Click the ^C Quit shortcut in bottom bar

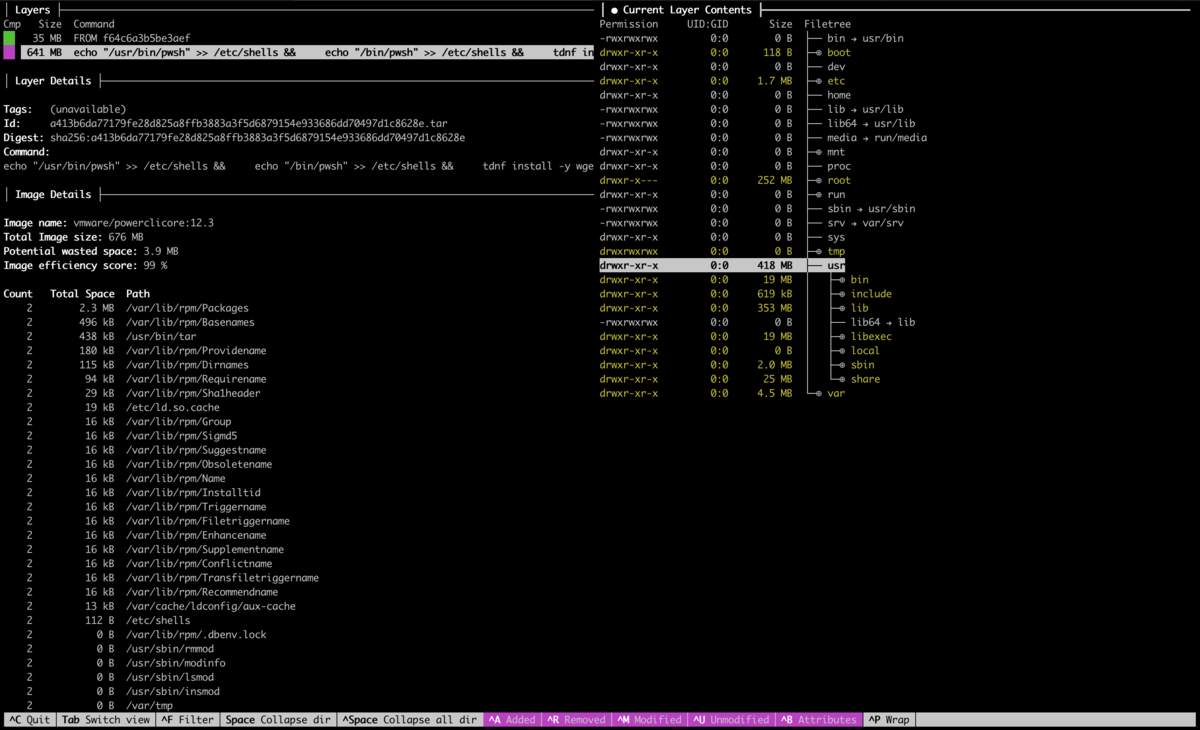click(29, 720)
